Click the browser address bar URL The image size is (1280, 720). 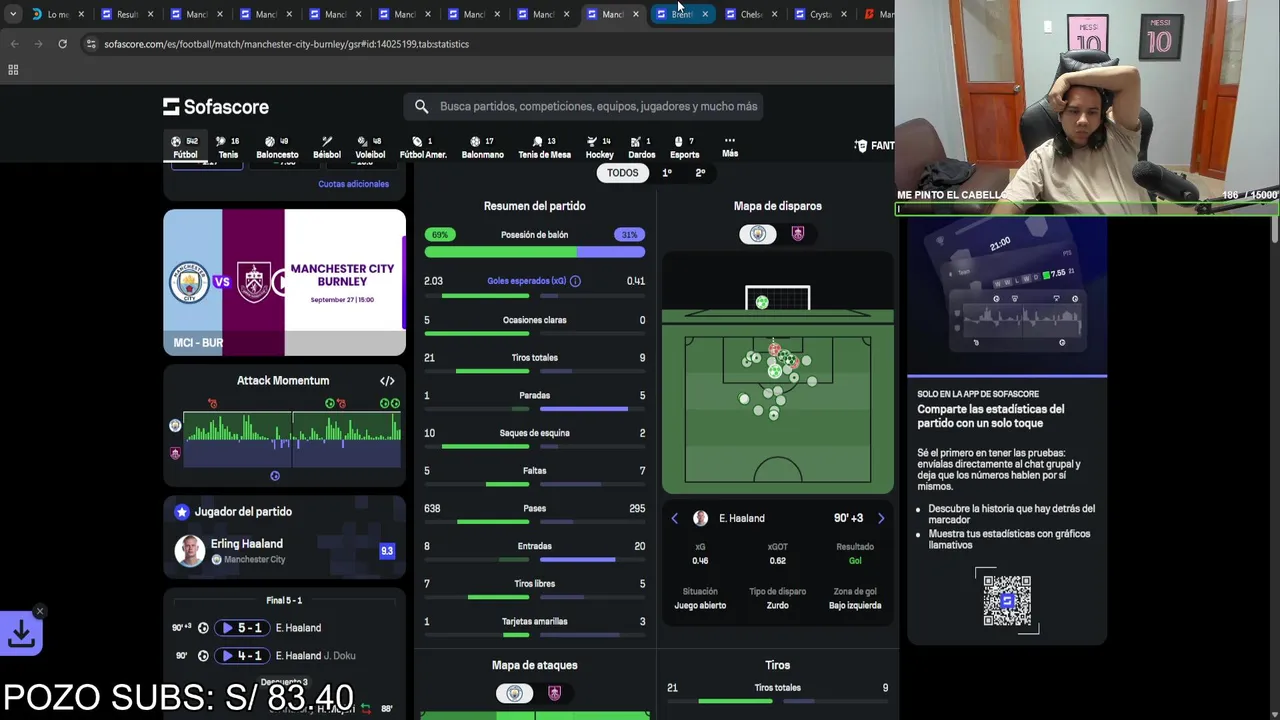(x=286, y=44)
